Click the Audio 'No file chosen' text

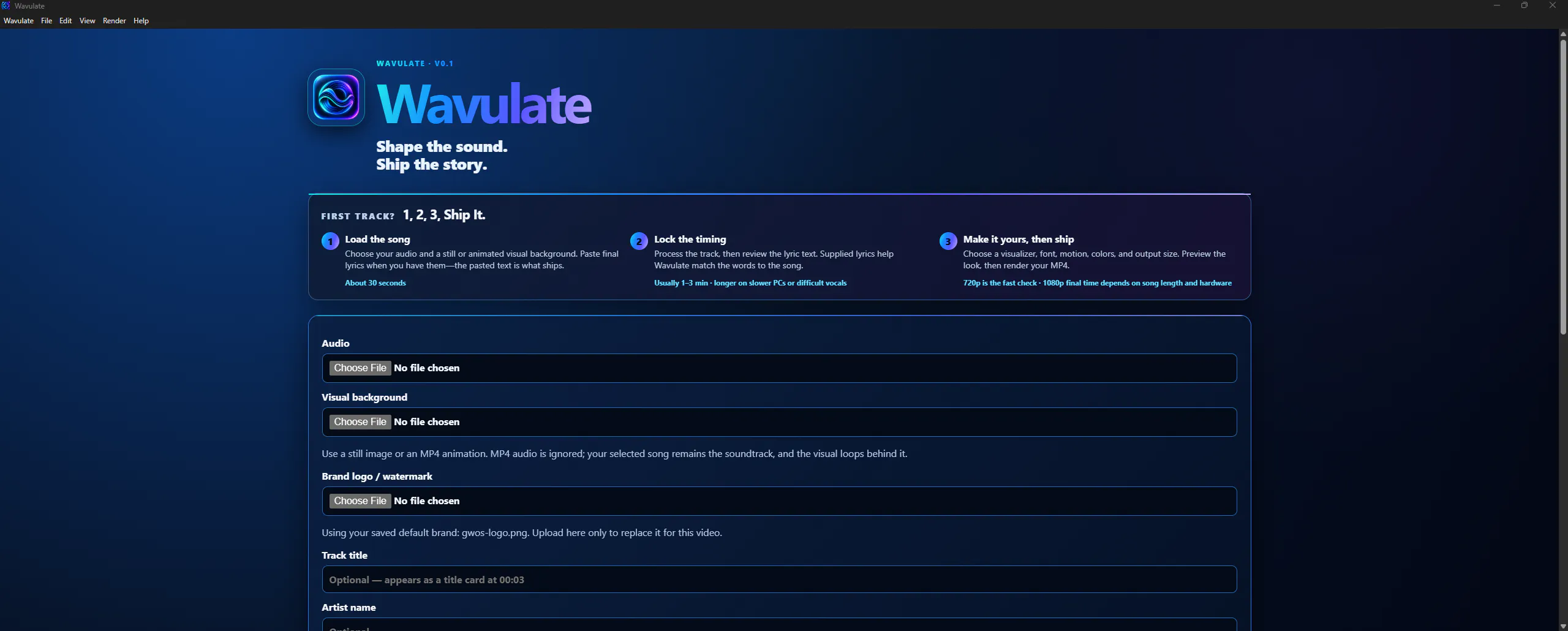coord(426,368)
